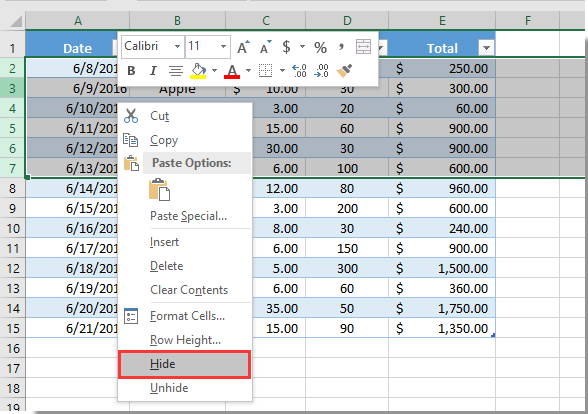Select column A header
The width and height of the screenshot is (588, 414).
pos(78,21)
